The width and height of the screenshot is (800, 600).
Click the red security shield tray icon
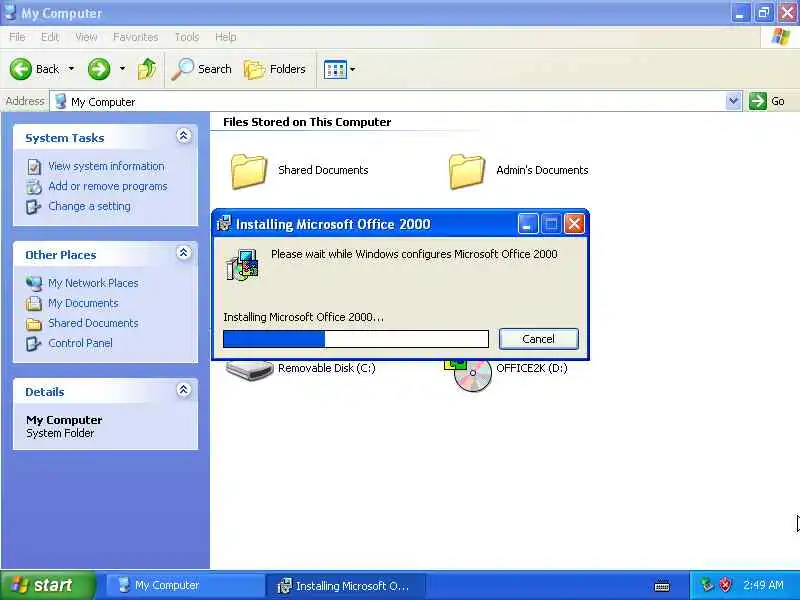coord(725,585)
